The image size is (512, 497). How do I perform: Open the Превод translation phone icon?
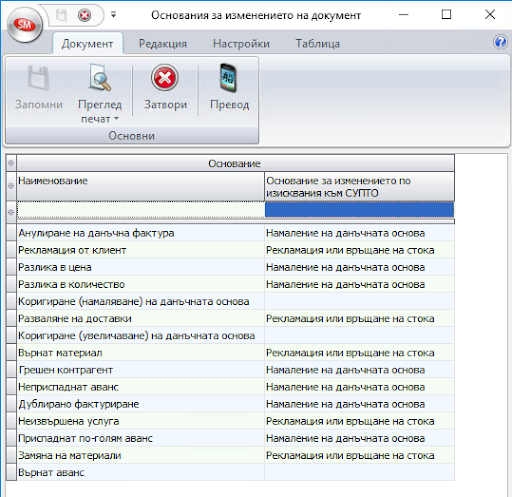(x=228, y=78)
